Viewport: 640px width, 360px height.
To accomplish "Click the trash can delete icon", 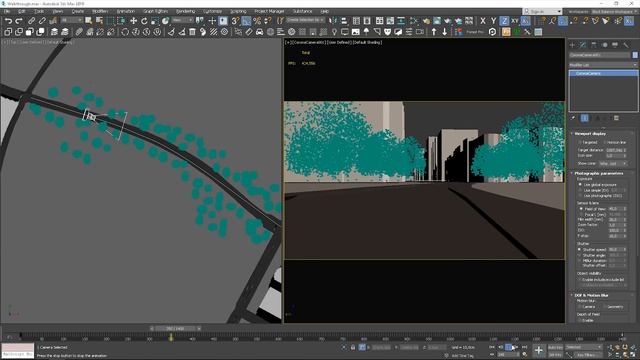I will coord(192,32).
